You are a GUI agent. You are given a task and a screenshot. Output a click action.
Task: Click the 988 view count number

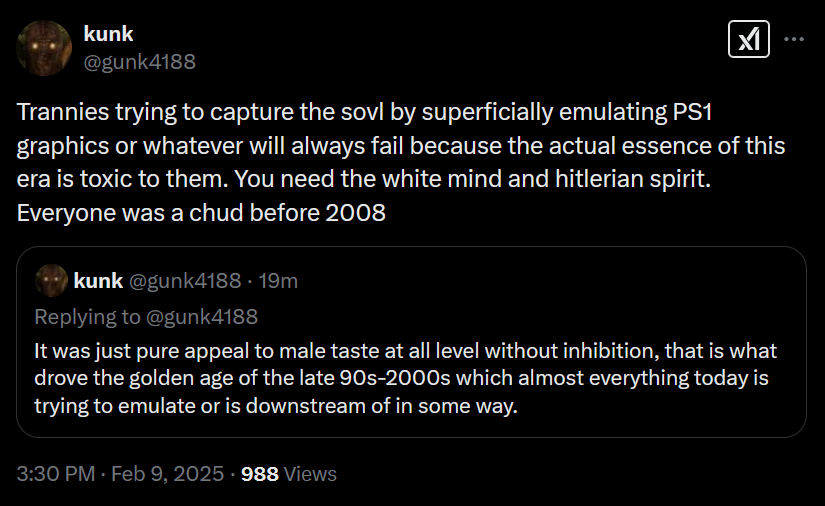pyautogui.click(x=260, y=474)
